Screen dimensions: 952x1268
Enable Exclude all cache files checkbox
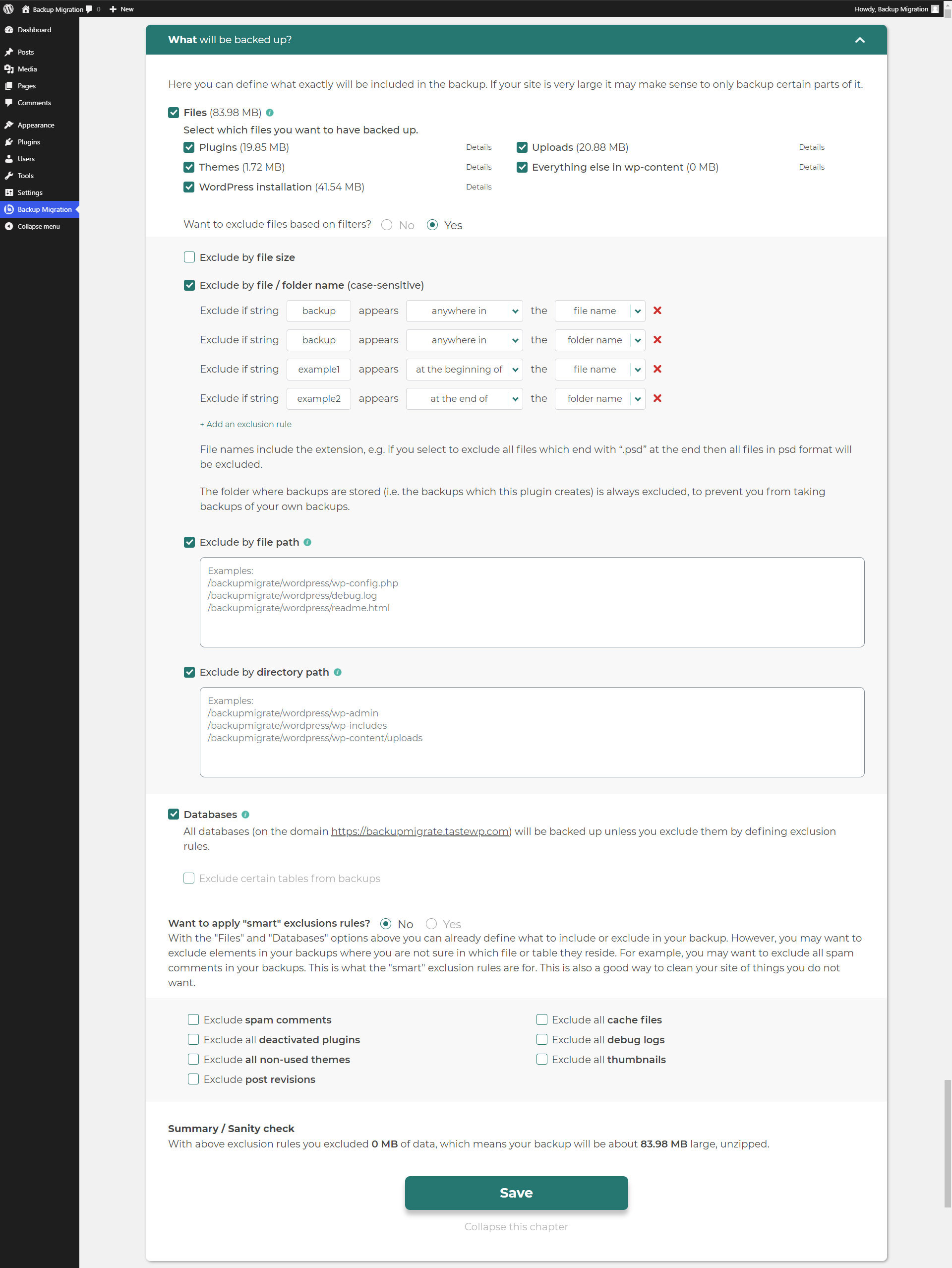pyautogui.click(x=540, y=1020)
